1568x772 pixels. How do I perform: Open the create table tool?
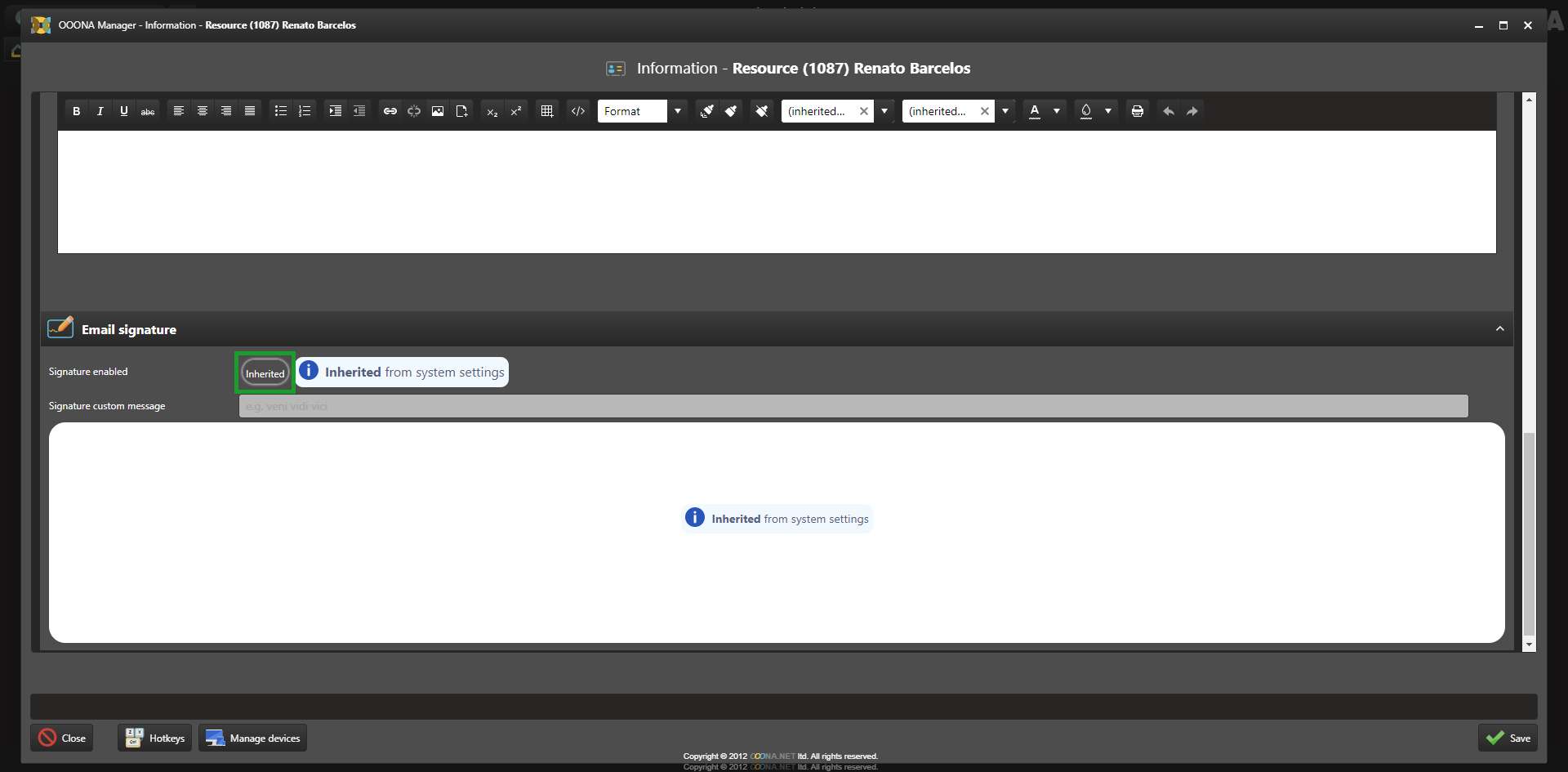coord(547,111)
